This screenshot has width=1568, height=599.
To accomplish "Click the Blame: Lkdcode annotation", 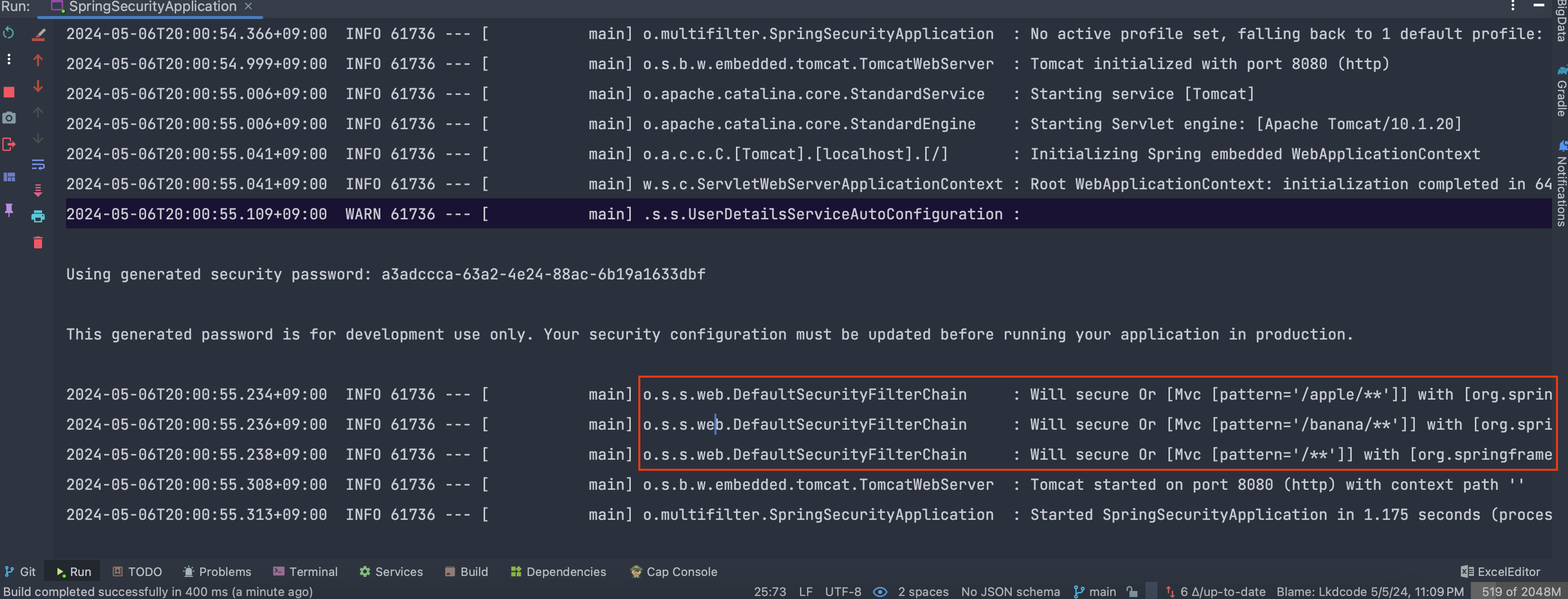I will 1370,591.
